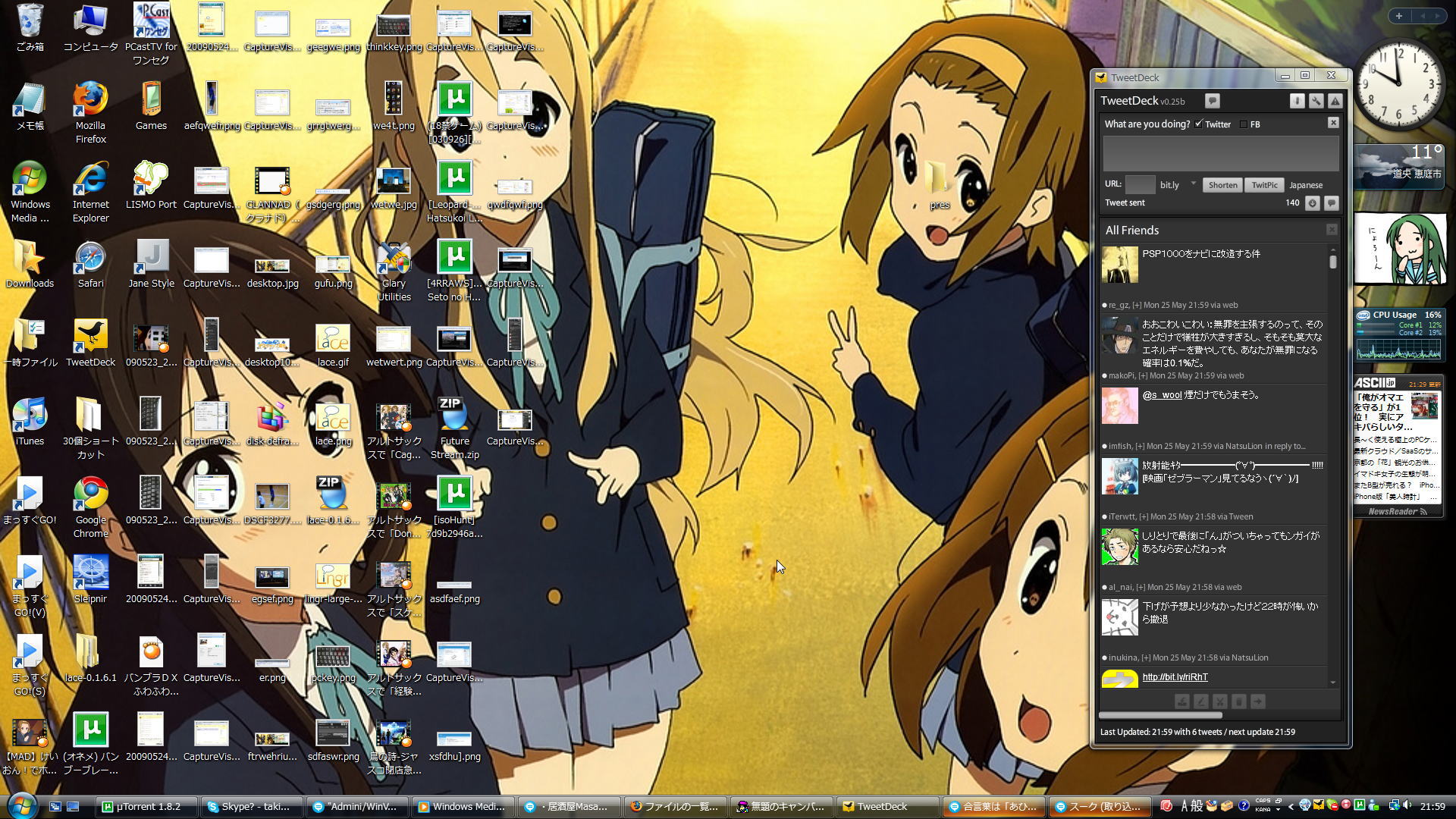Click the compose tweet speech bubble icon

(x=1212, y=101)
